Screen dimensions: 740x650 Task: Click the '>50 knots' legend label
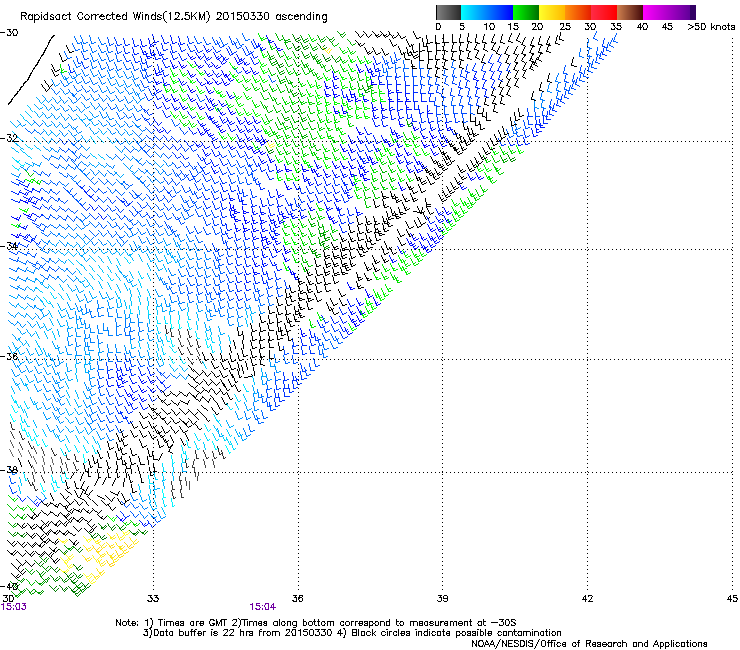(x=711, y=27)
